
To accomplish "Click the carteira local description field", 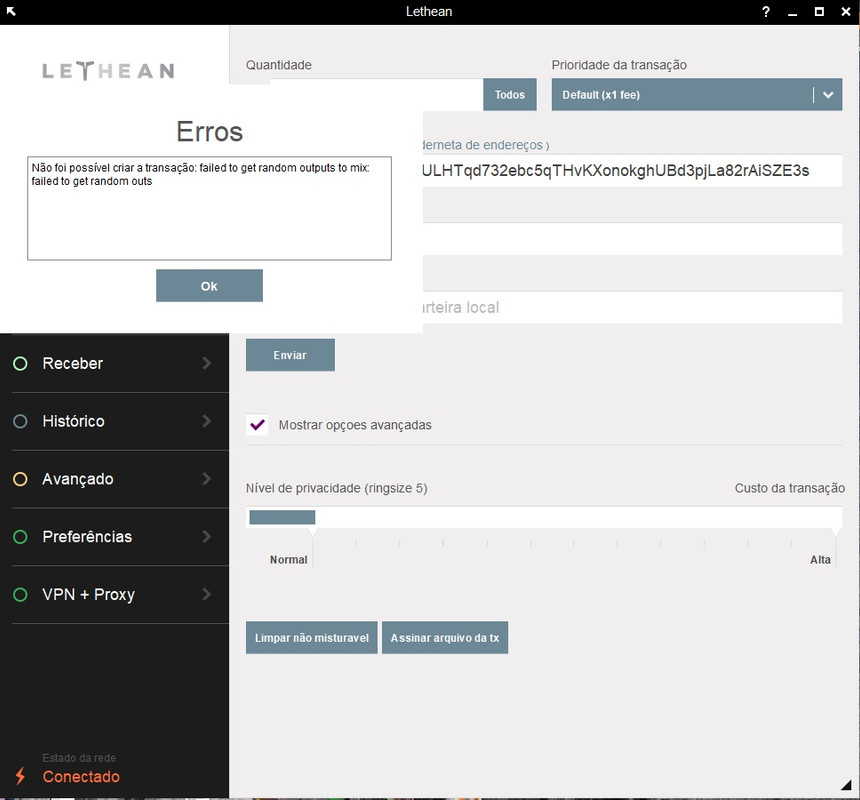I will click(632, 307).
